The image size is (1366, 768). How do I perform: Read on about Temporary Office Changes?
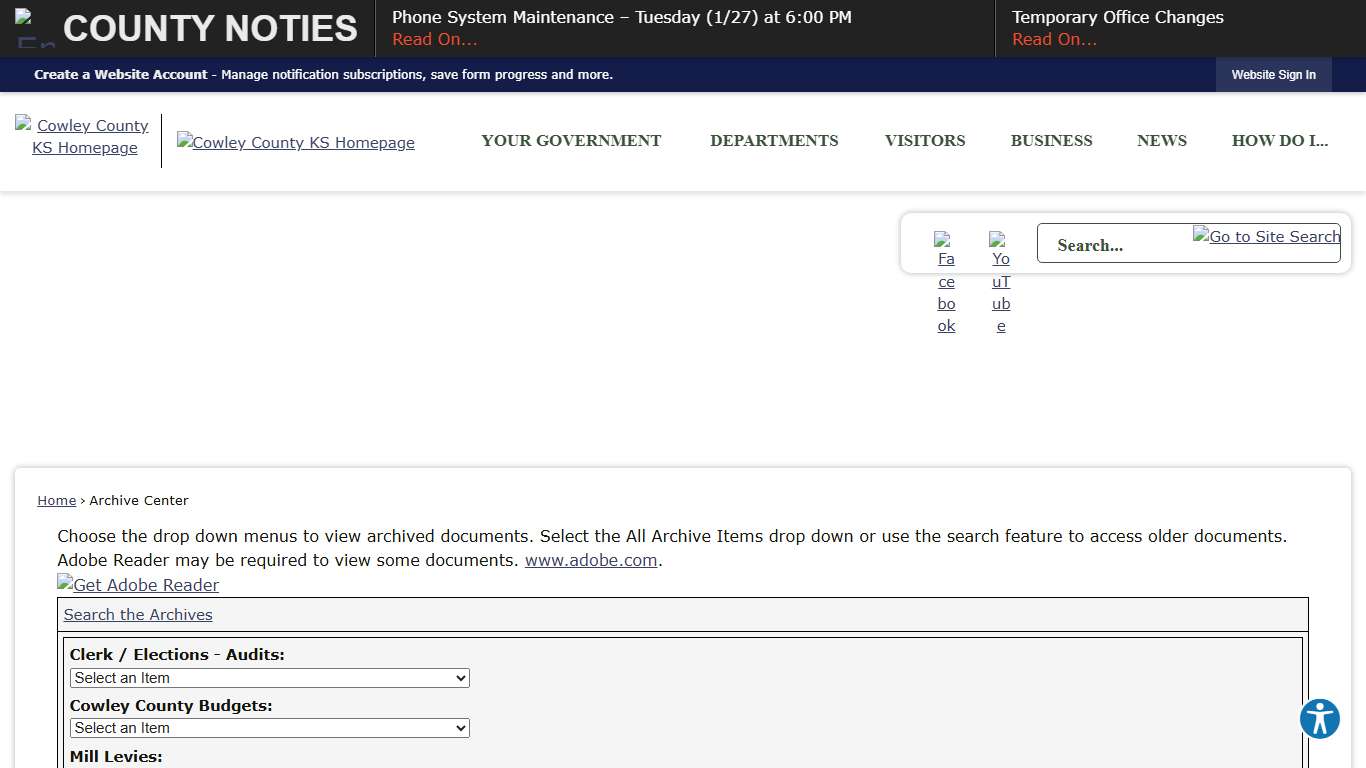[x=1054, y=40]
